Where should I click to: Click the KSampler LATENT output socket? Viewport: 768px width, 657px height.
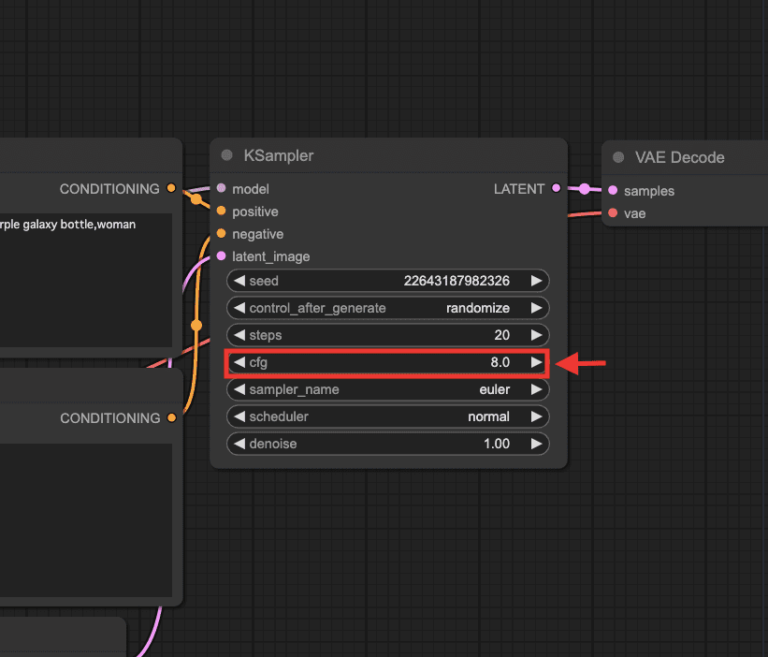pos(556,188)
